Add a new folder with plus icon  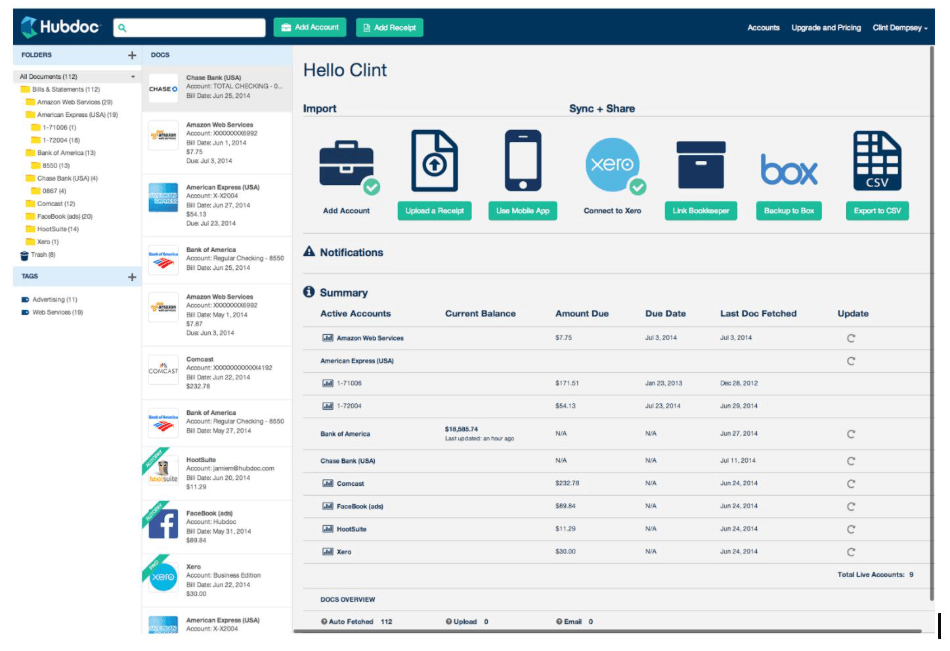point(132,55)
